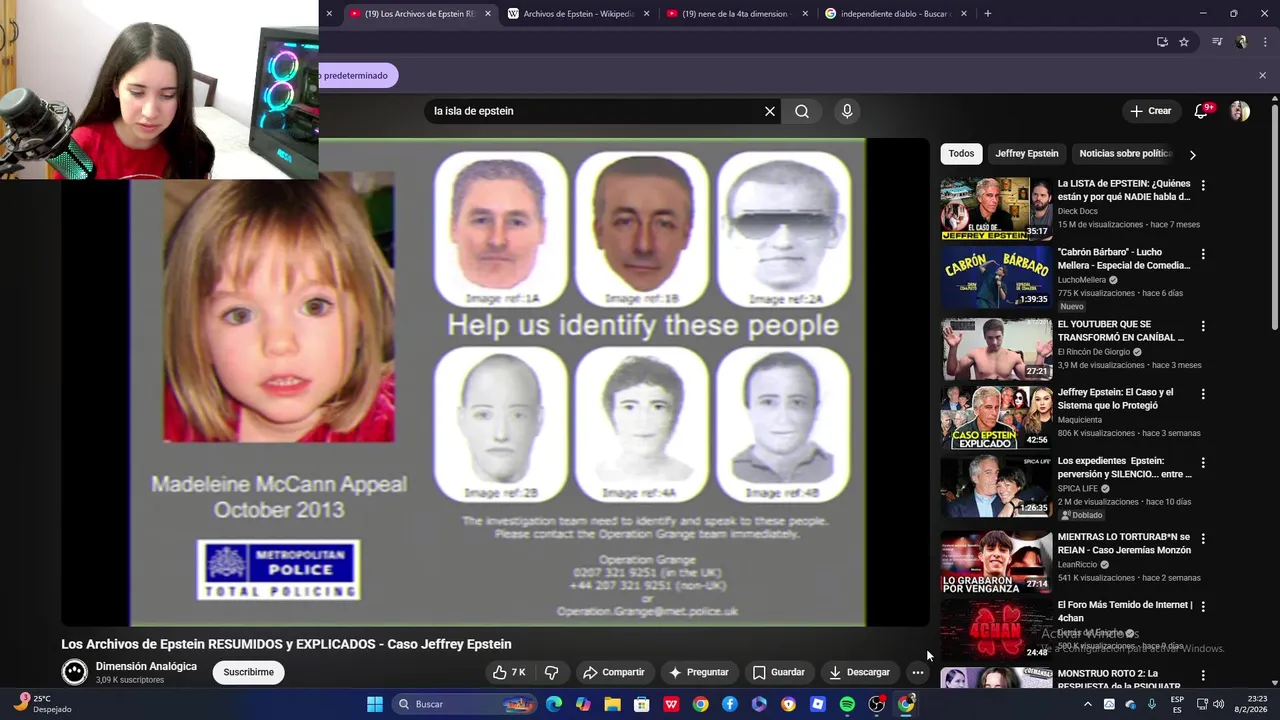The height and width of the screenshot is (720, 1280).
Task: Open EL YOUTUBER QUE SE TRANSFORMÓ thumbnail
Action: click(x=996, y=348)
